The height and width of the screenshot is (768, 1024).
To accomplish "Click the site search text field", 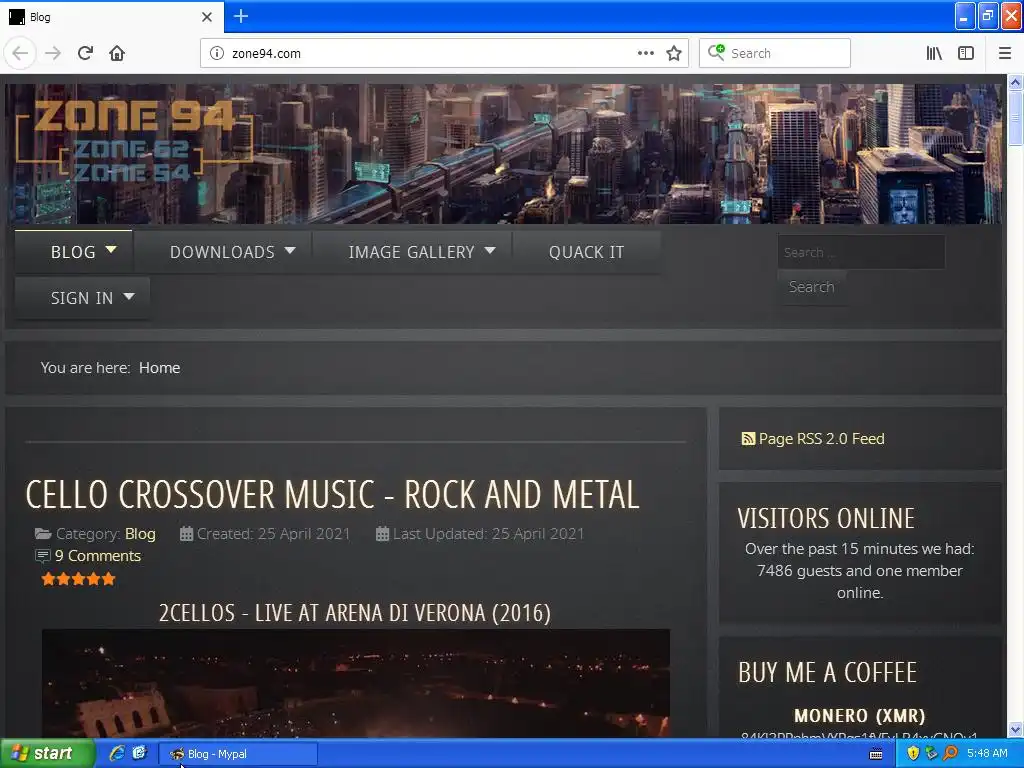I will point(861,252).
